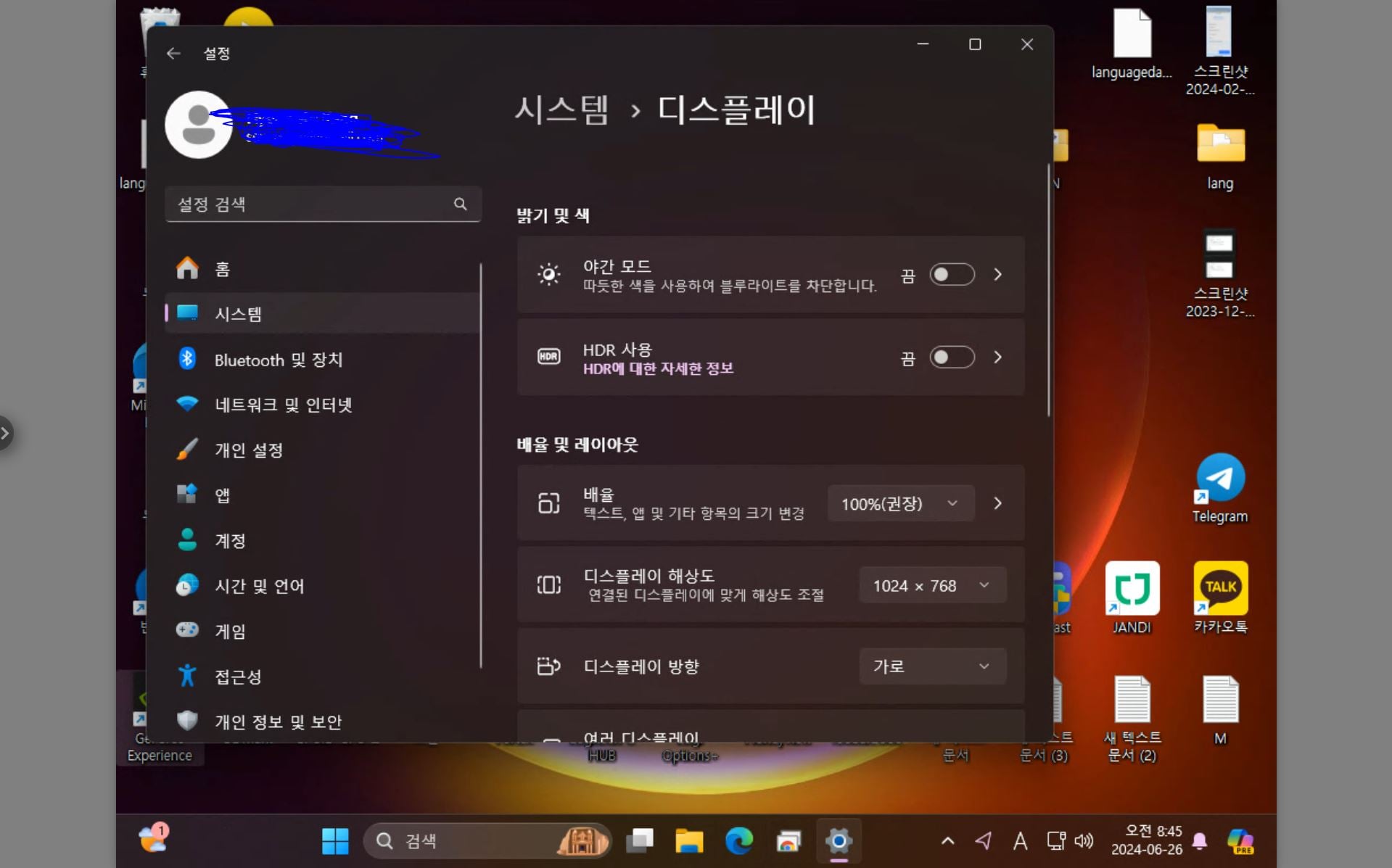Select 시스템 in the sidebar
This screenshot has width=1392, height=868.
coord(322,313)
